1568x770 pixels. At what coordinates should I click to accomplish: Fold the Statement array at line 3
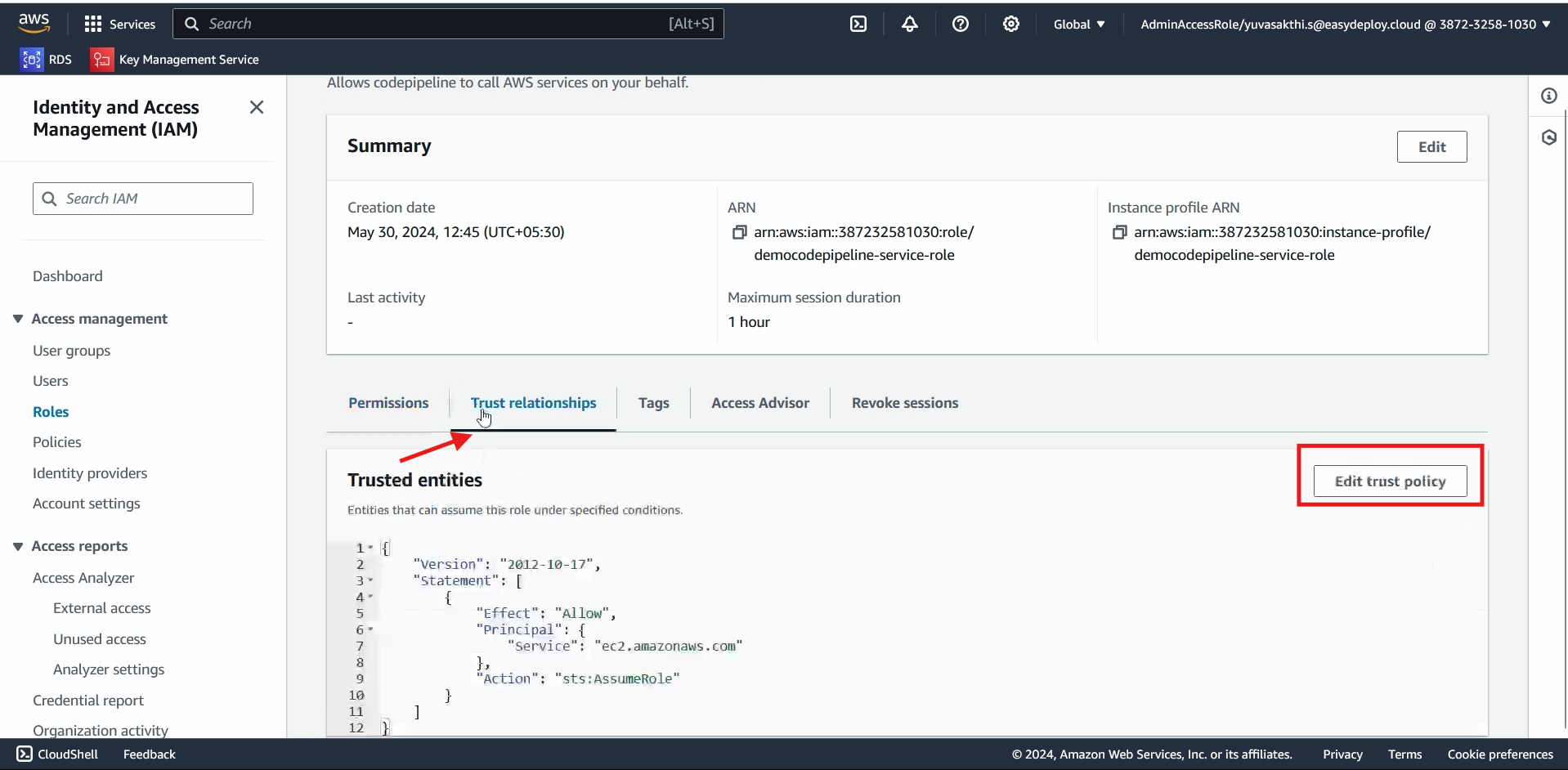(370, 580)
